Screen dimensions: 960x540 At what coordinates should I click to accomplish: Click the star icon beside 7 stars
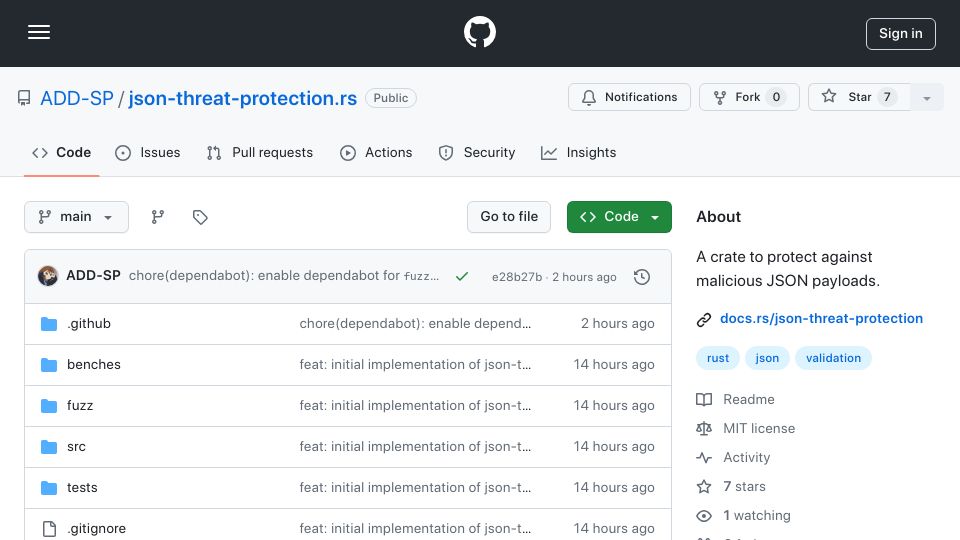(x=704, y=486)
